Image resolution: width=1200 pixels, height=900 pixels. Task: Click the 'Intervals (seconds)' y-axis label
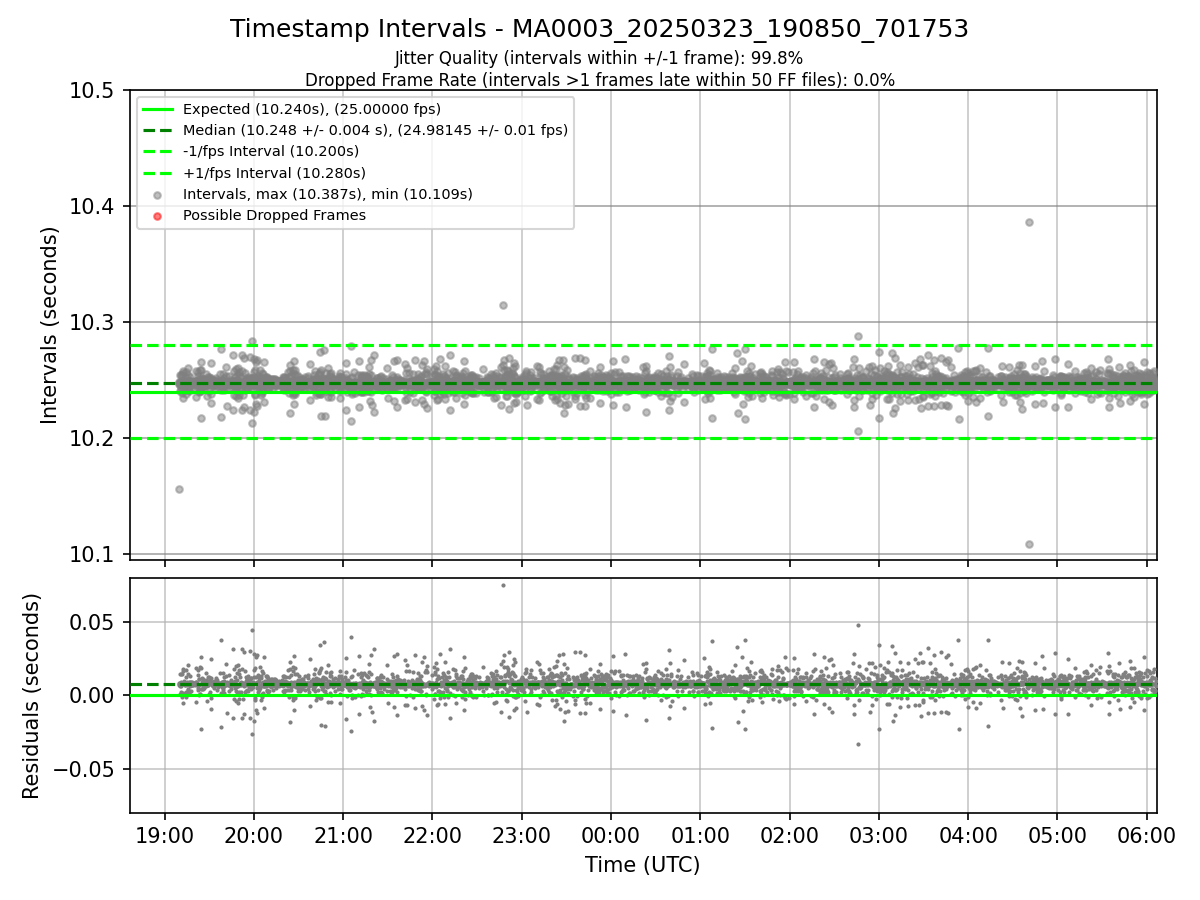pyautogui.click(x=50, y=324)
